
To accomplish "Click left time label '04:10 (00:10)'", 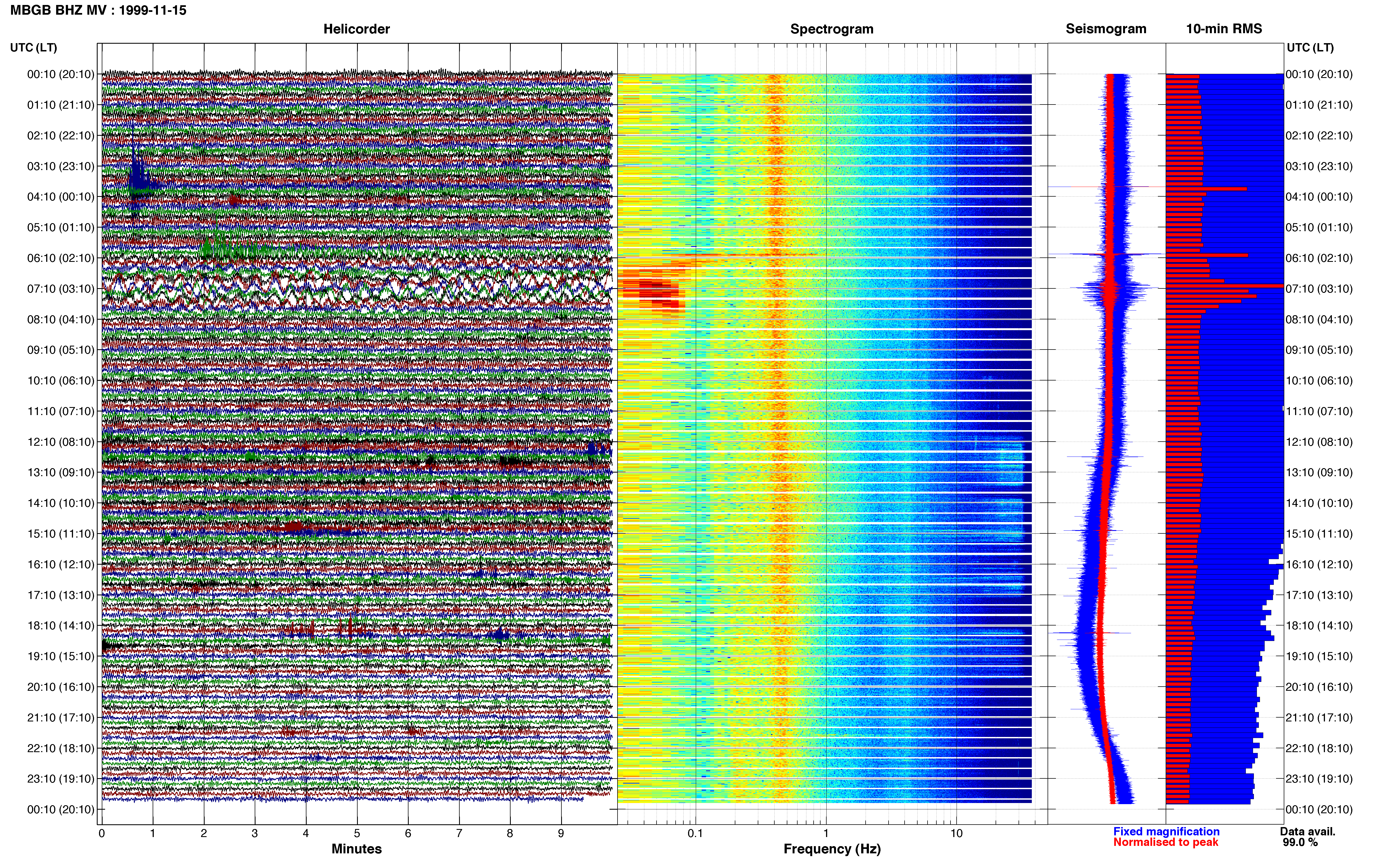I will (61, 196).
